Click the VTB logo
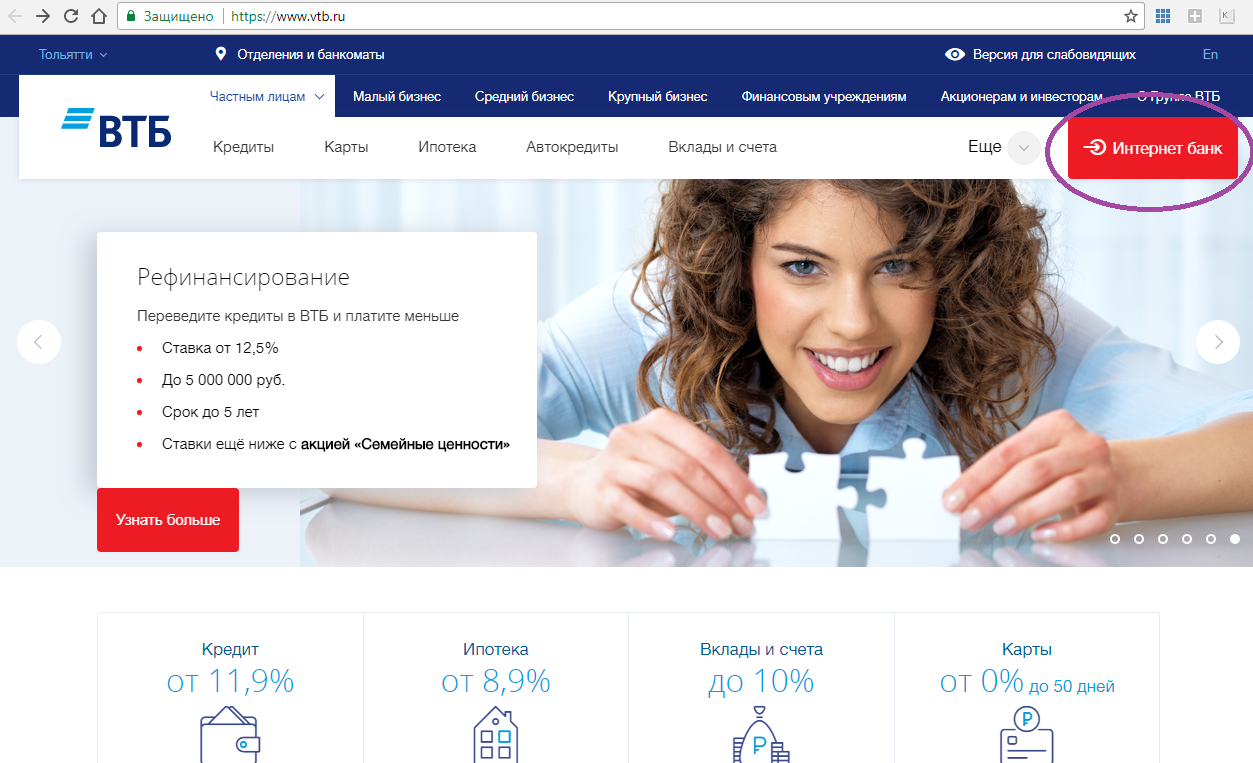The width and height of the screenshot is (1253, 763). point(116,127)
